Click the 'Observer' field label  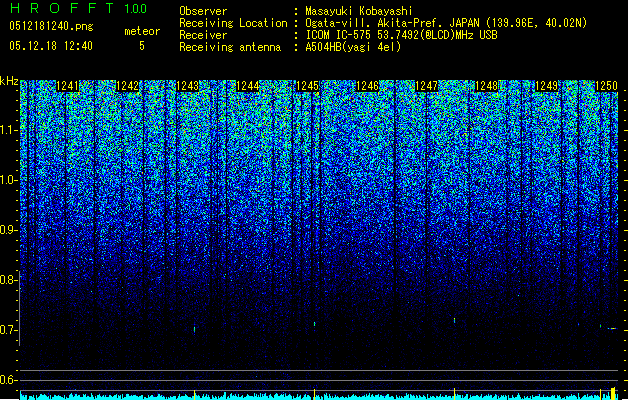tap(203, 11)
